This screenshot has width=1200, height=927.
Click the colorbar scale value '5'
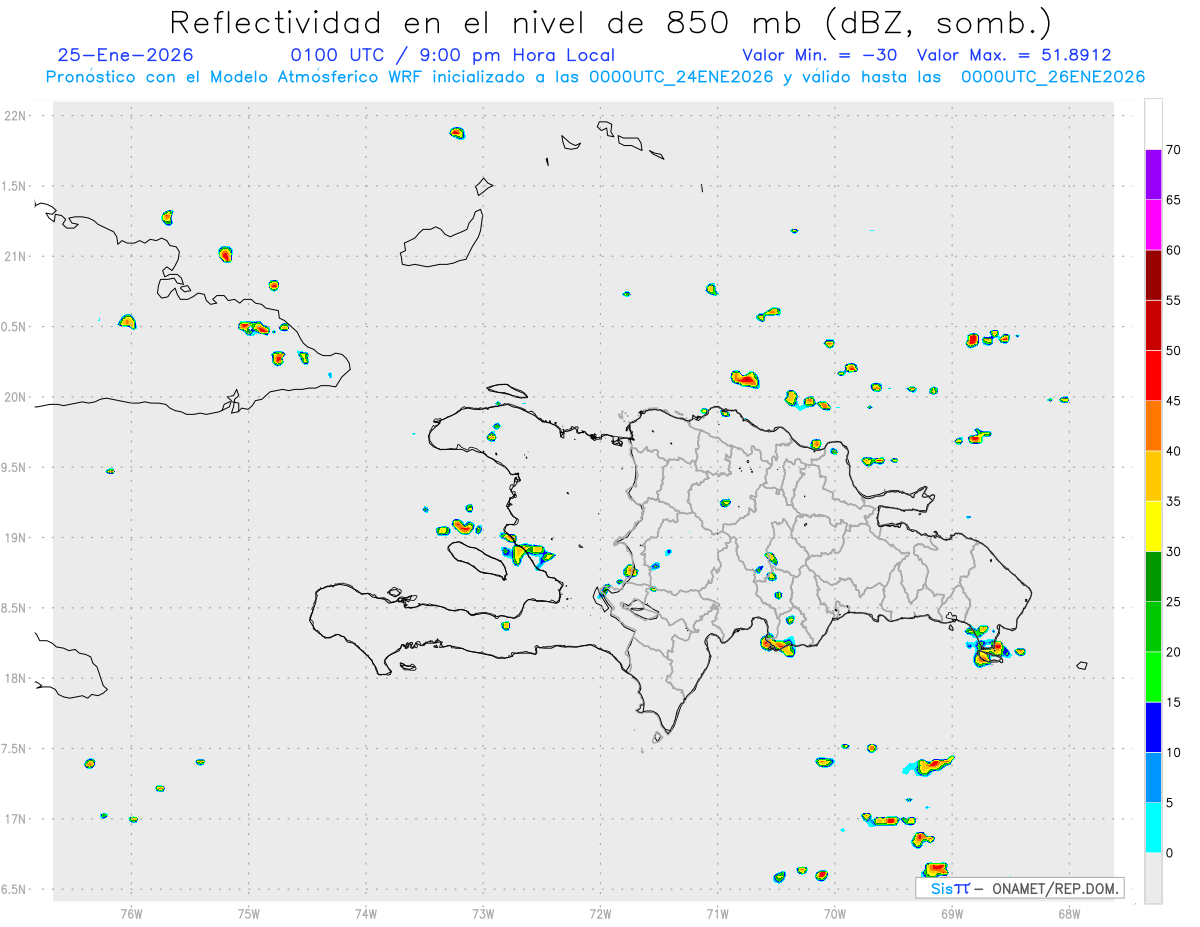pyautogui.click(x=1170, y=803)
